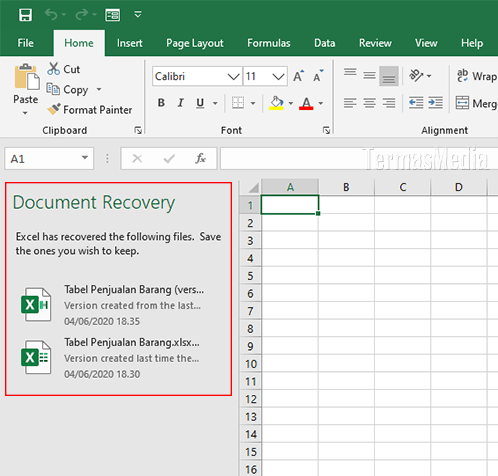Open the File tab
This screenshot has height=476, width=498.
(25, 43)
